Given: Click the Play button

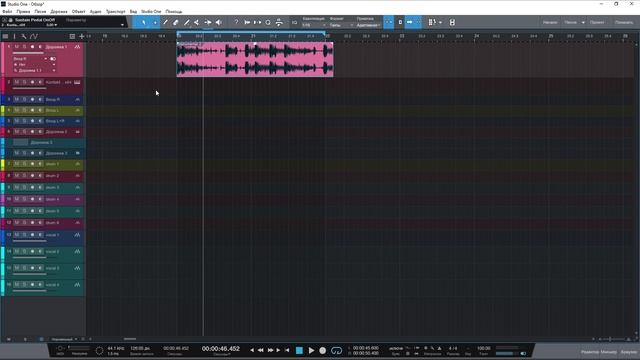Looking at the screenshot, I should [311, 350].
